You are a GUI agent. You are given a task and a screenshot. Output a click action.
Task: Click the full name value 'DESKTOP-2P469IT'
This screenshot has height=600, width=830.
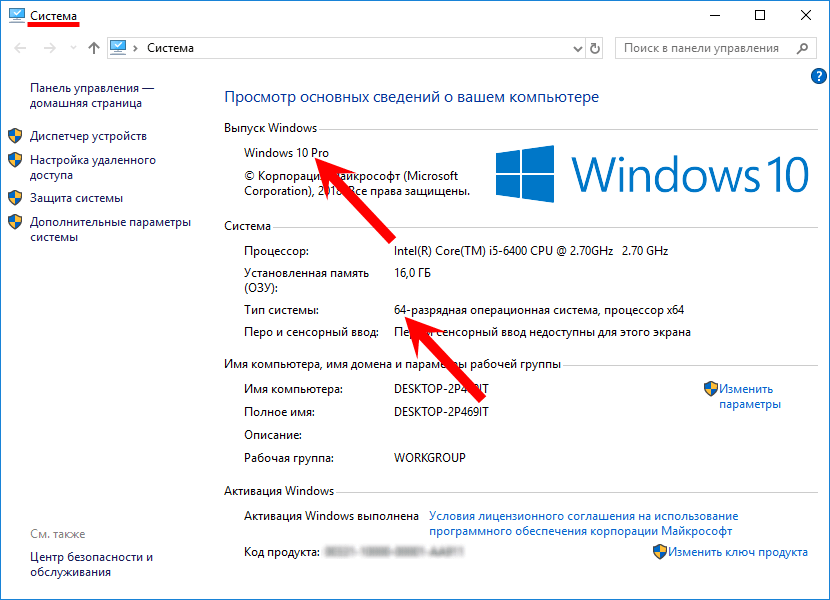[441, 411]
